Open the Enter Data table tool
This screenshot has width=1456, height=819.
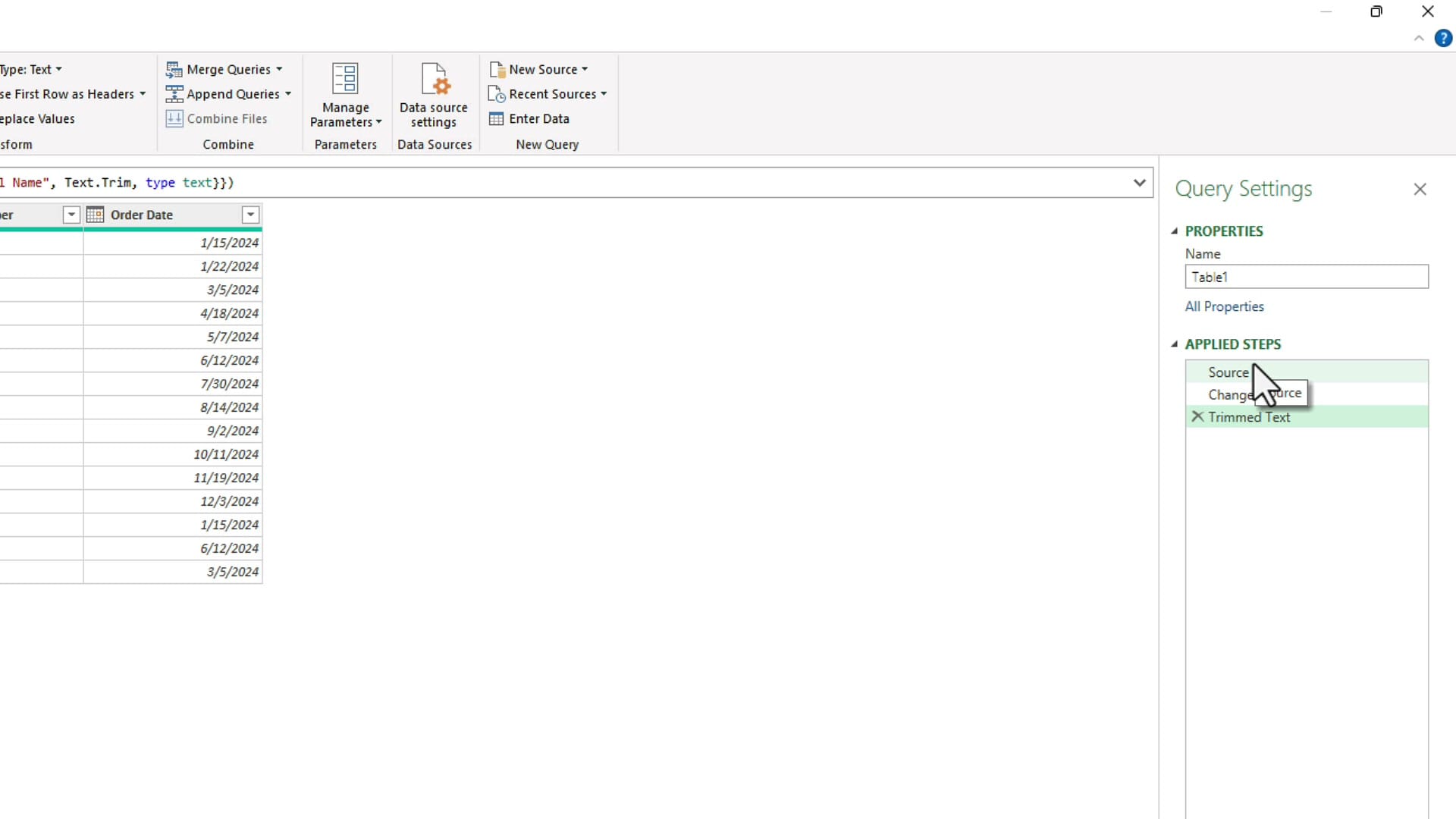pos(529,119)
